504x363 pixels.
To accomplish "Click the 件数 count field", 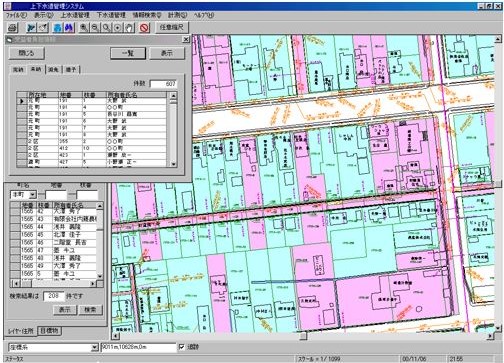I will pos(163,84).
